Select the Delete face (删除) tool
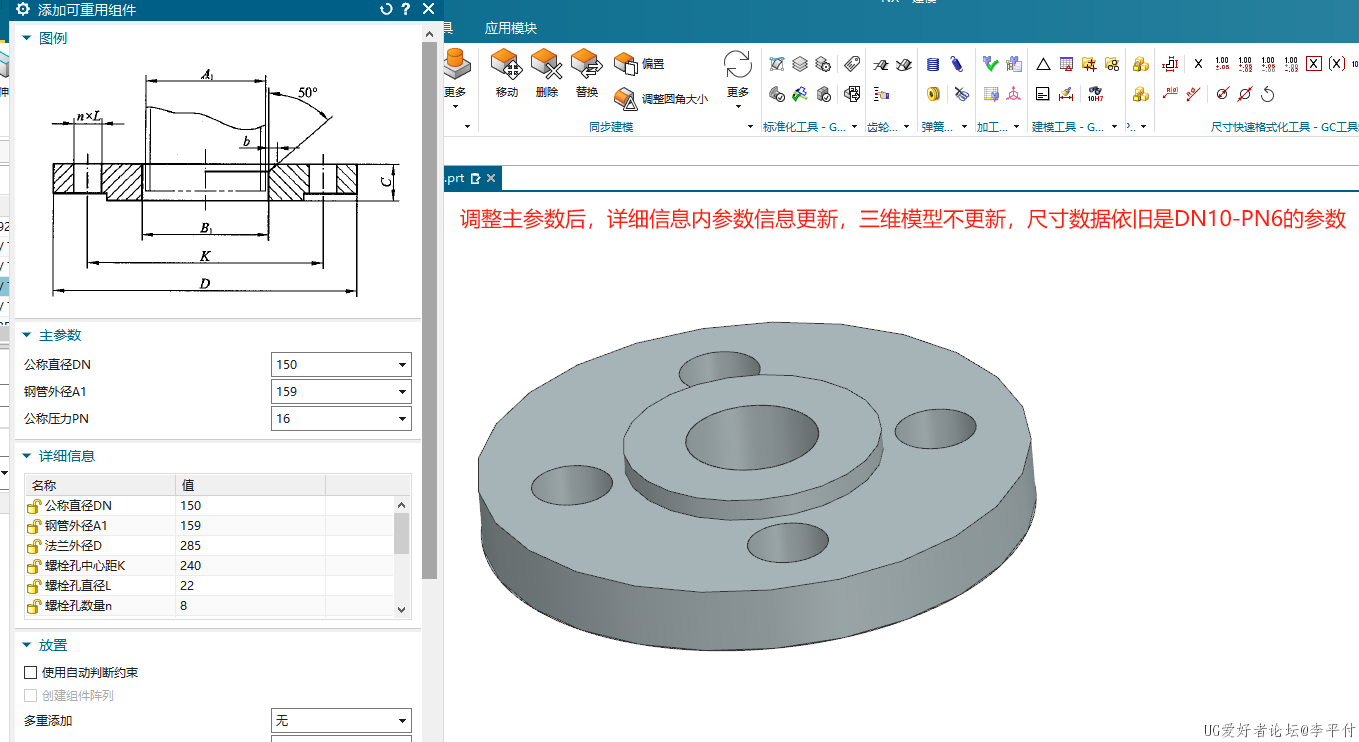The width and height of the screenshot is (1359, 742). click(547, 72)
